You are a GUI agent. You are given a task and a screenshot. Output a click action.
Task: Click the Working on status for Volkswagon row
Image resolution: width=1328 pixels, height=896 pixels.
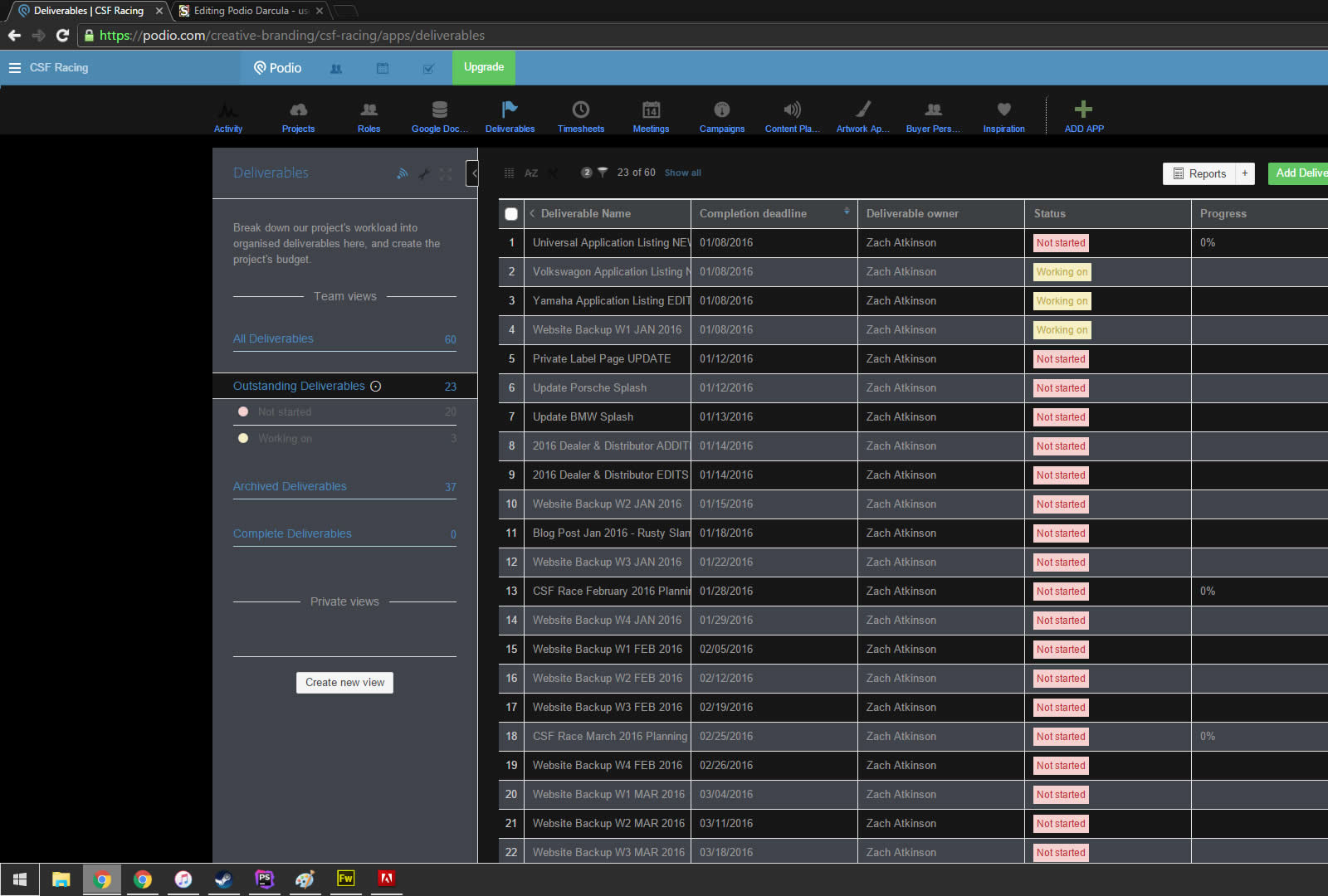click(1062, 272)
